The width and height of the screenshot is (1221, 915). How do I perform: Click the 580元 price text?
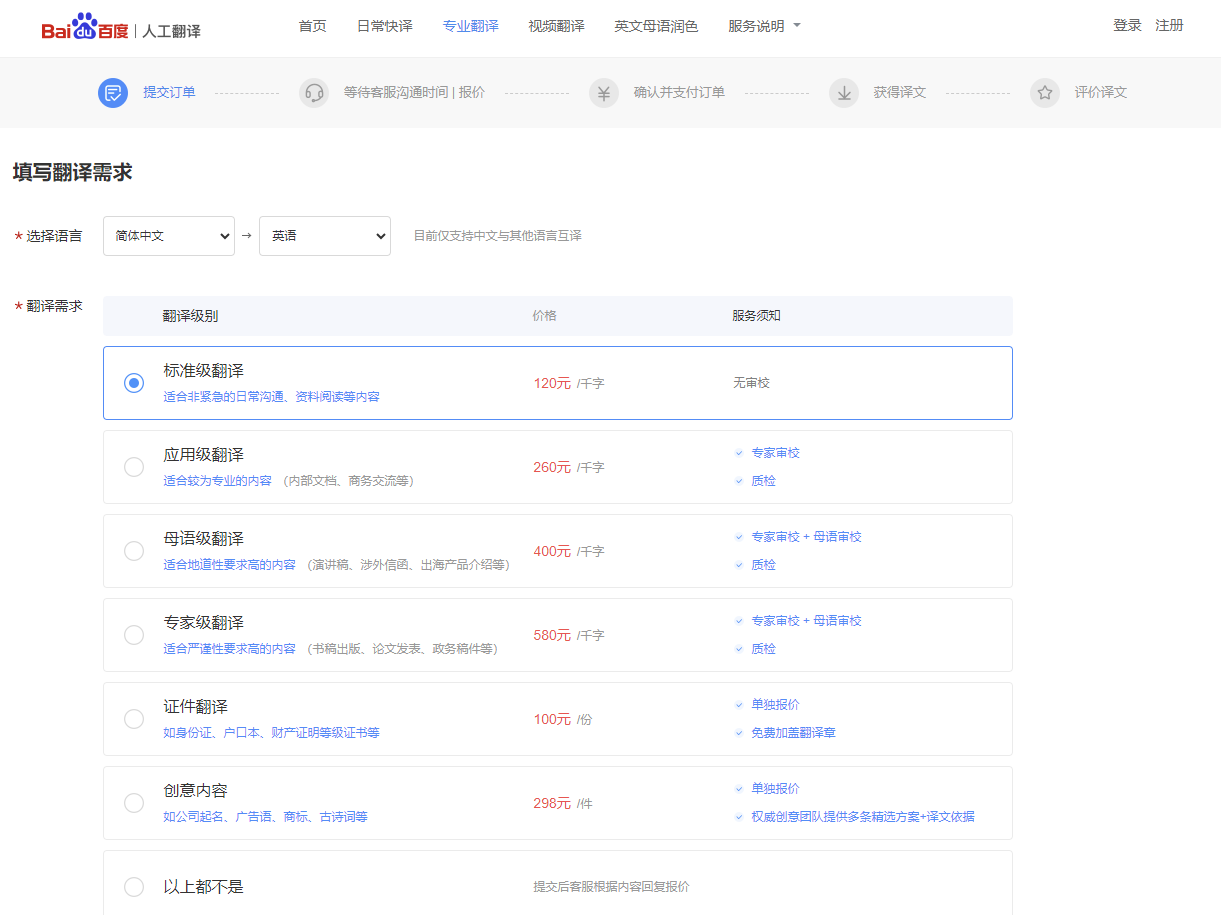[552, 635]
